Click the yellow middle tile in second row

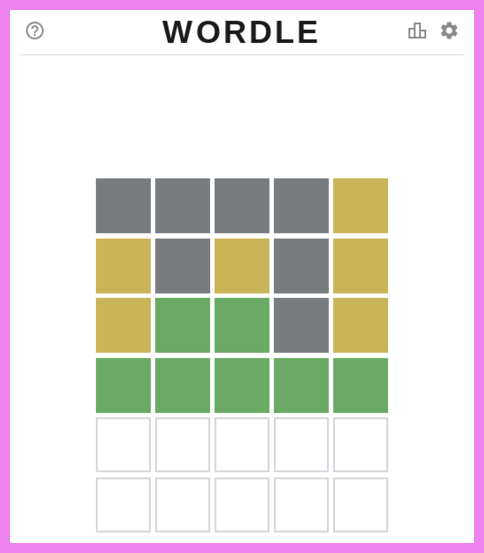pyautogui.click(x=242, y=266)
